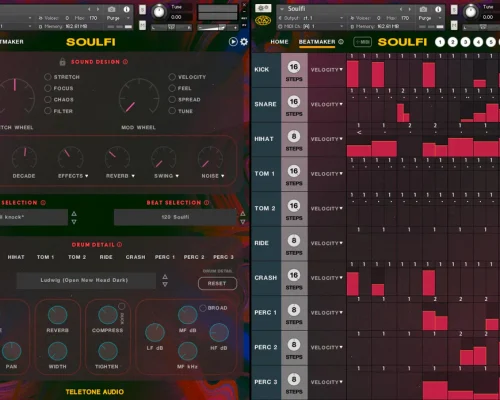The height and width of the screenshot is (400, 500).
Task: Select pattern slot 4 circle
Action: point(478,42)
